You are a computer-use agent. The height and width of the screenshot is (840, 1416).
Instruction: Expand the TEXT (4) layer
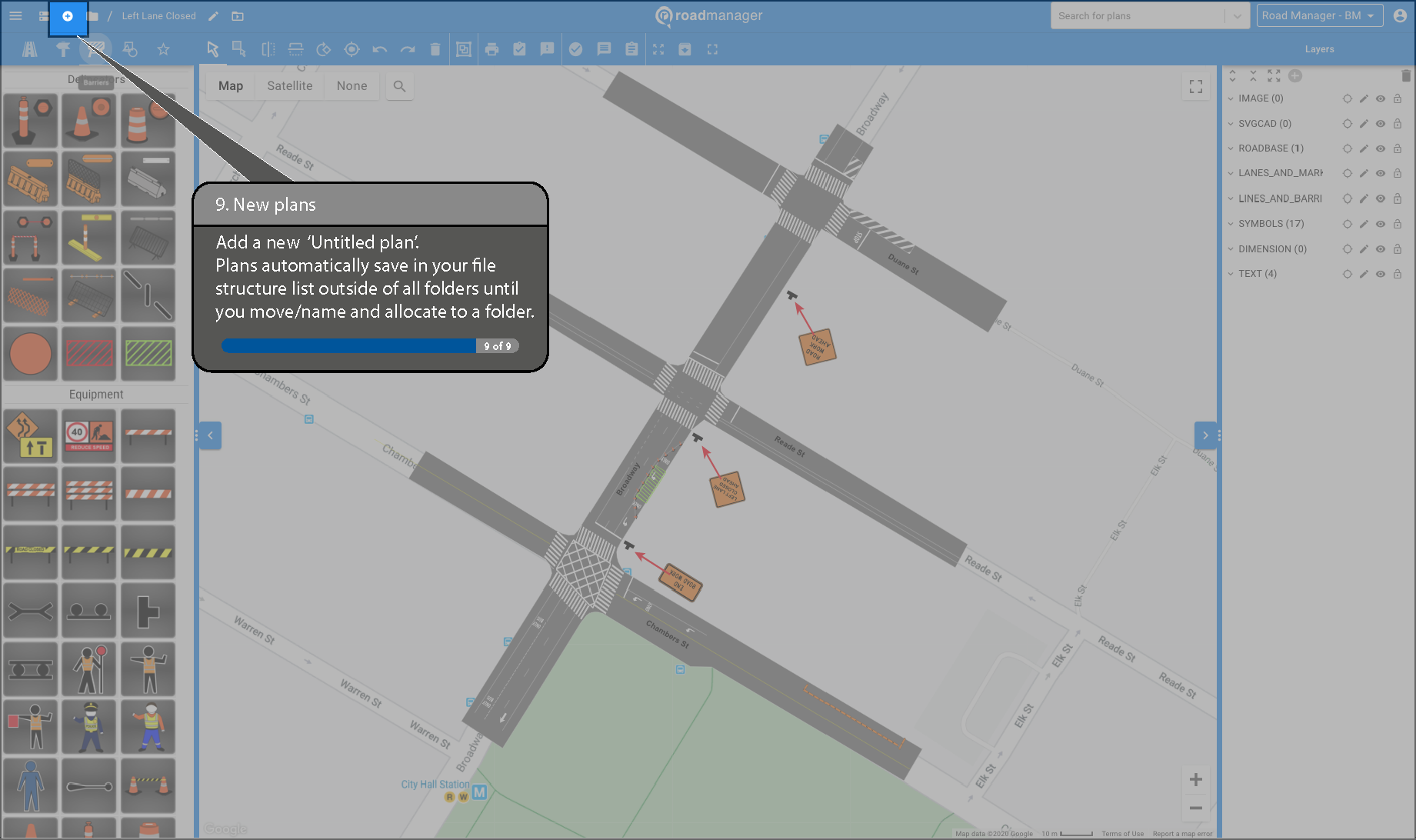point(1231,274)
